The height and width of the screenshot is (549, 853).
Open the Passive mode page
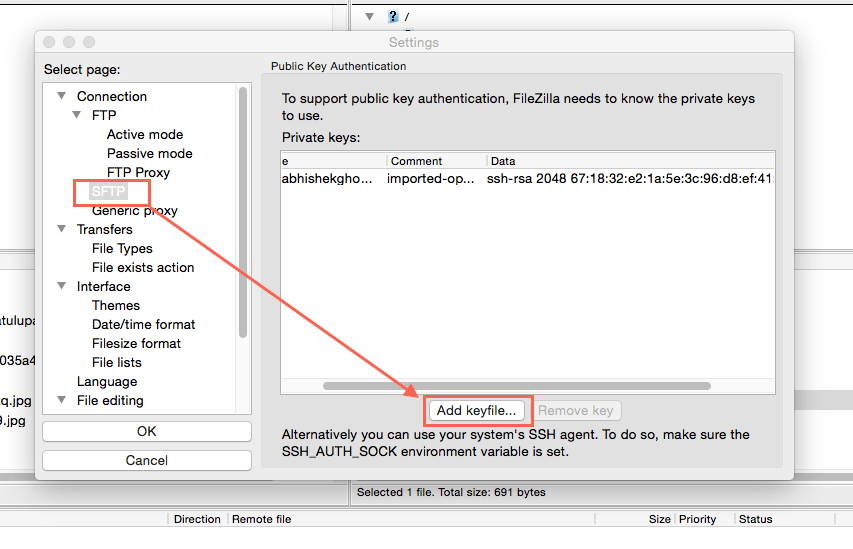[150, 153]
